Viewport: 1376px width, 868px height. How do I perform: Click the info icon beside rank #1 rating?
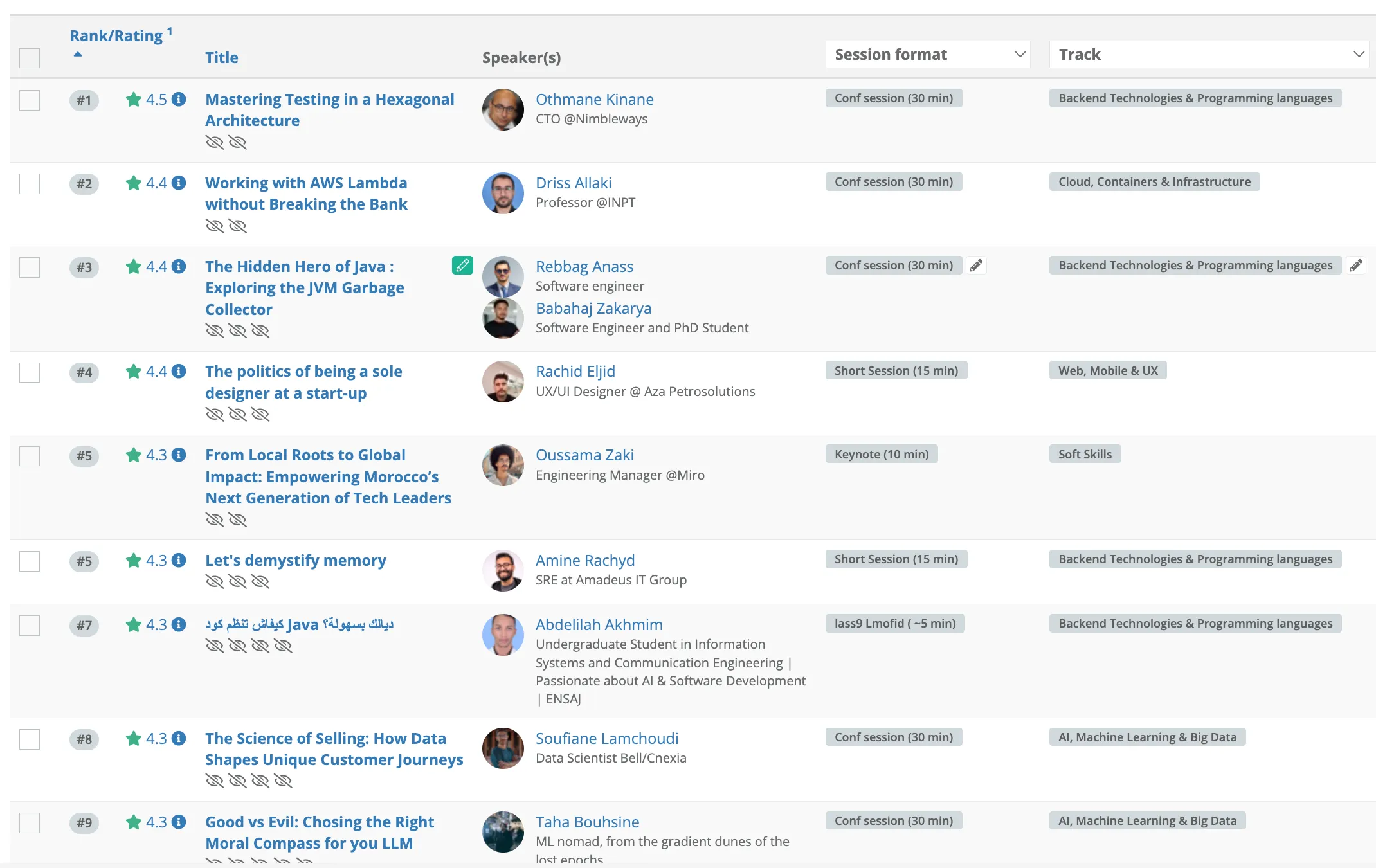tap(179, 100)
